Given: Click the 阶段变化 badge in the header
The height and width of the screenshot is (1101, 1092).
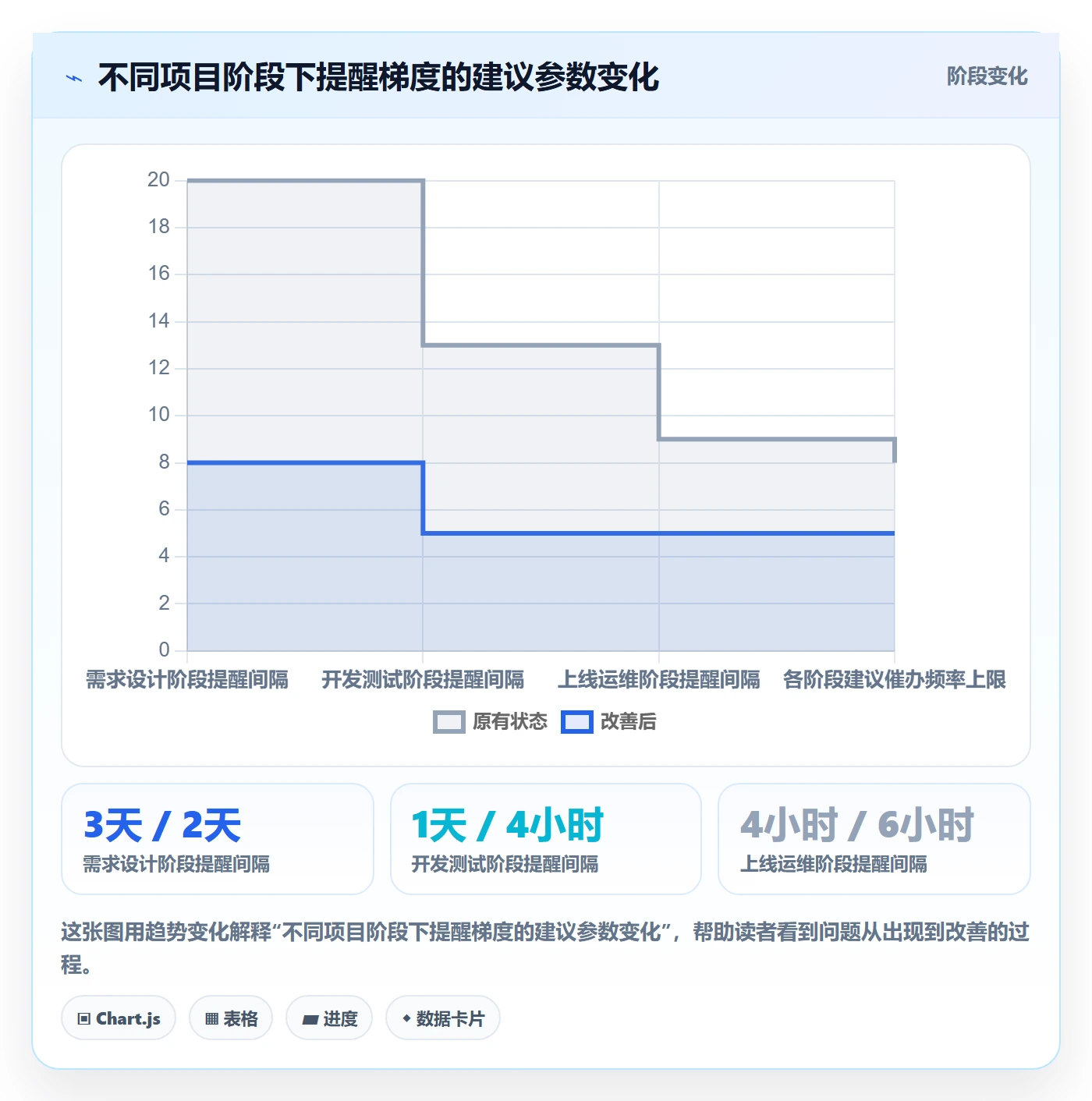Looking at the screenshot, I should pyautogui.click(x=987, y=76).
